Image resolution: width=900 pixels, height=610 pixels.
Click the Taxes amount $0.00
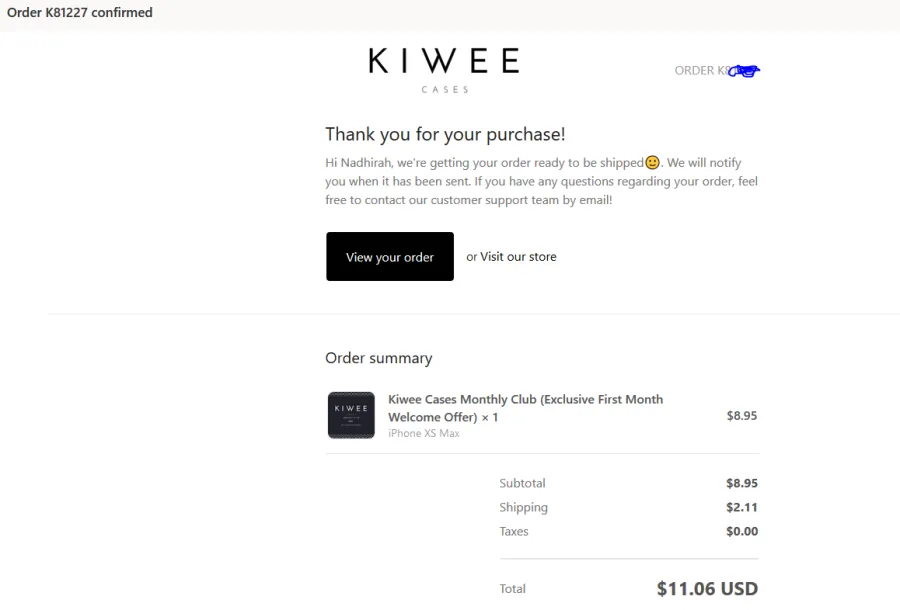(x=742, y=531)
